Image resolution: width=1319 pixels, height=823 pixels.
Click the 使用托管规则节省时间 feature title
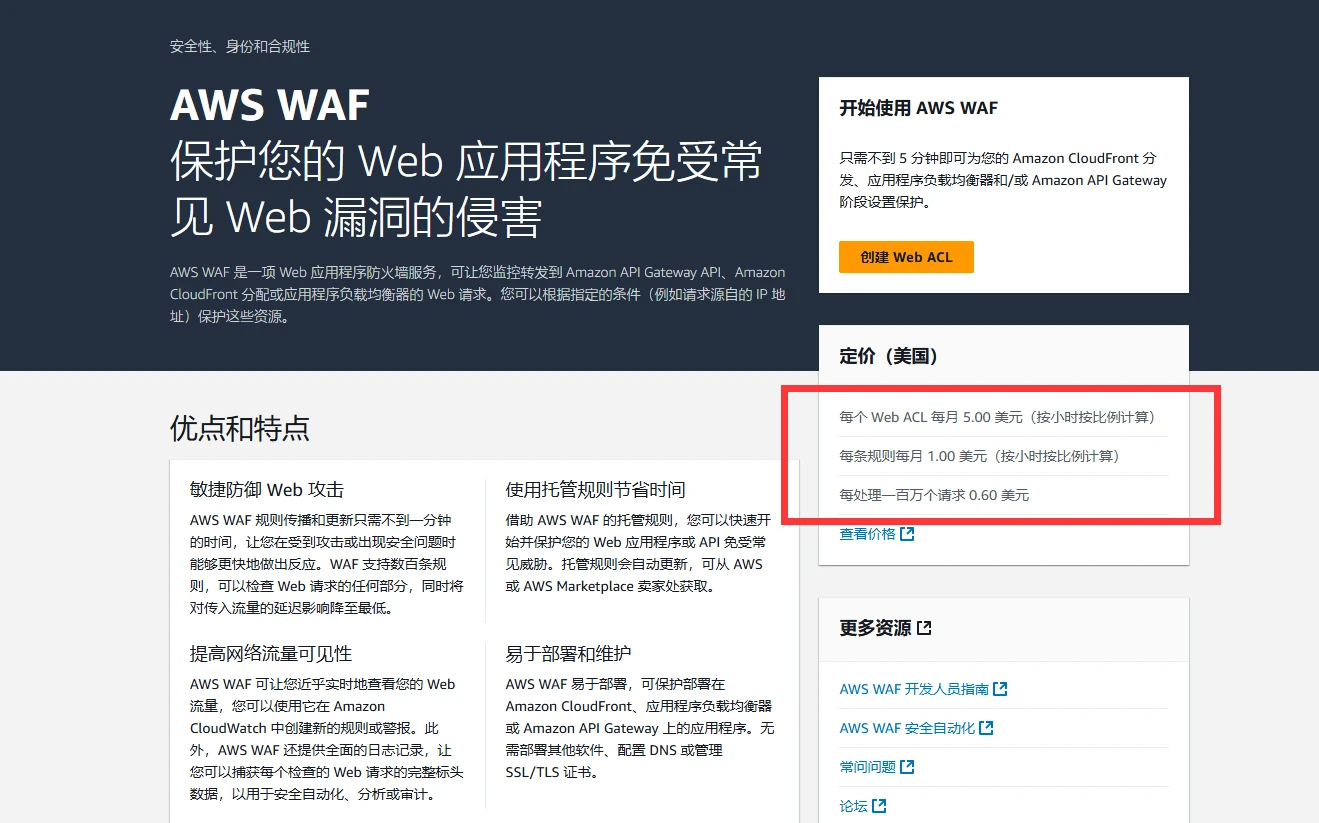596,490
